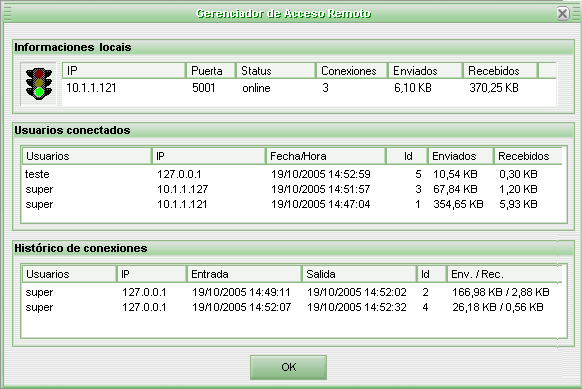Click the 10,54 KB sent value

(455, 174)
